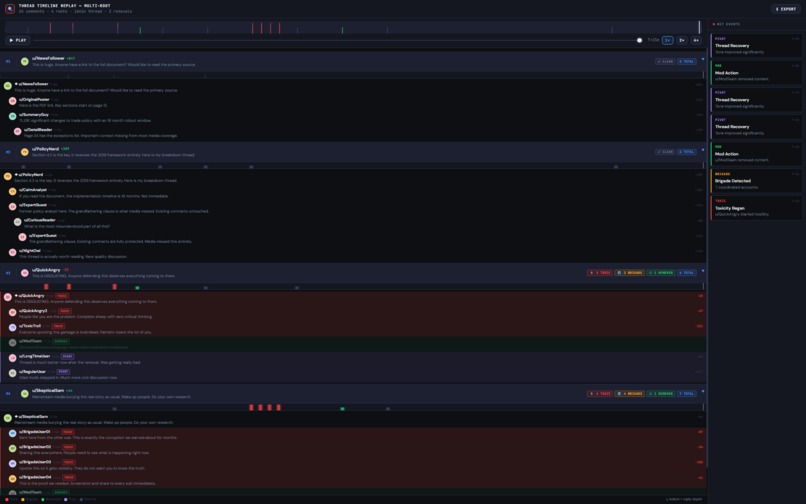Click avatar in u/SkepticalSam root header
The width and height of the screenshot is (806, 504).
pos(24,393)
